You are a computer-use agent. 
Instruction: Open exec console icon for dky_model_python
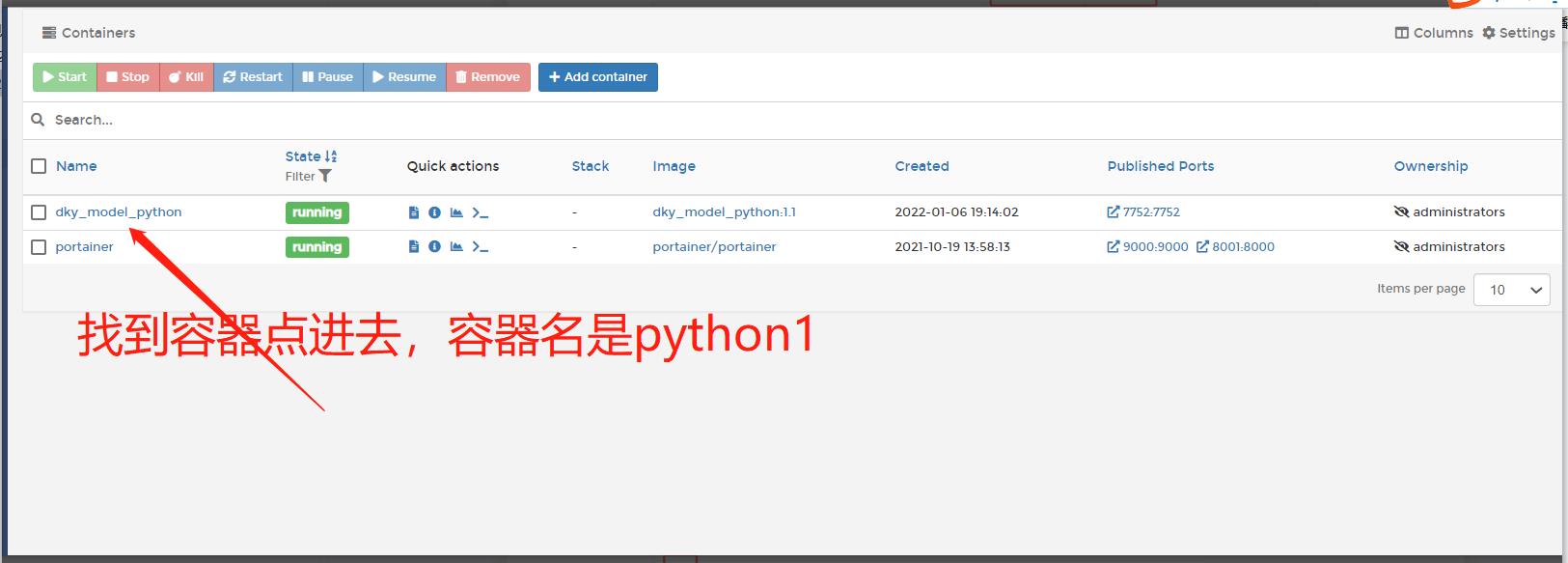pos(480,212)
